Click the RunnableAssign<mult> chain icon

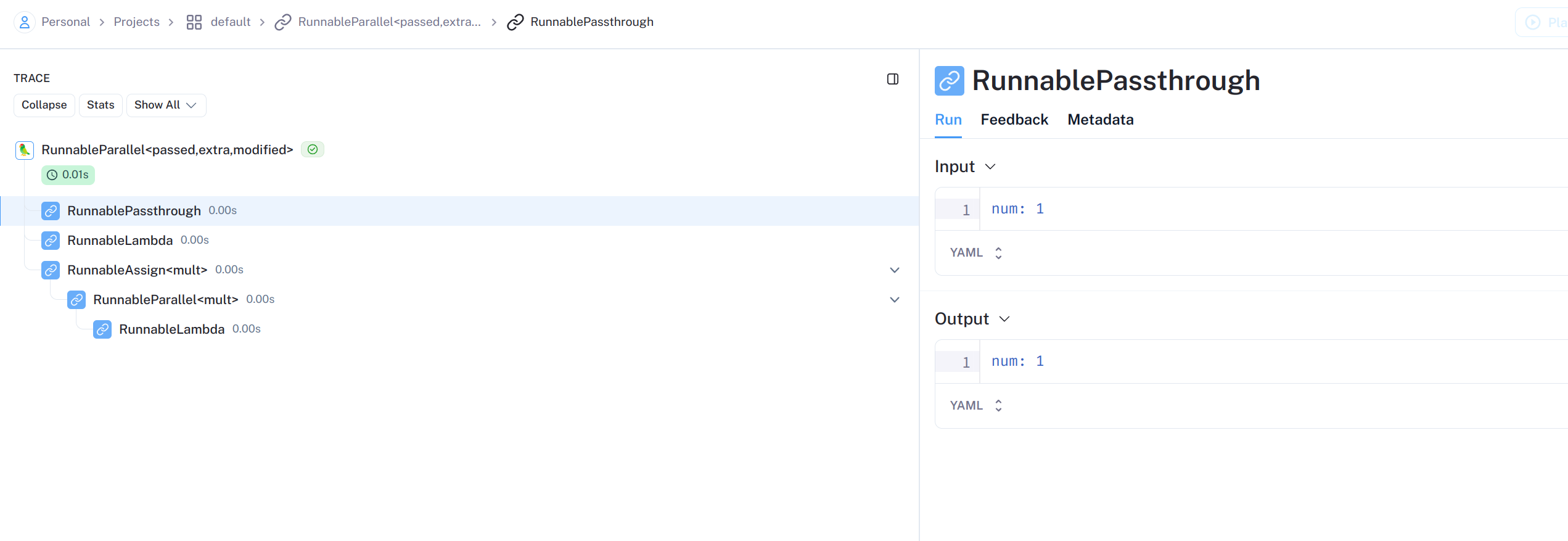coord(51,270)
